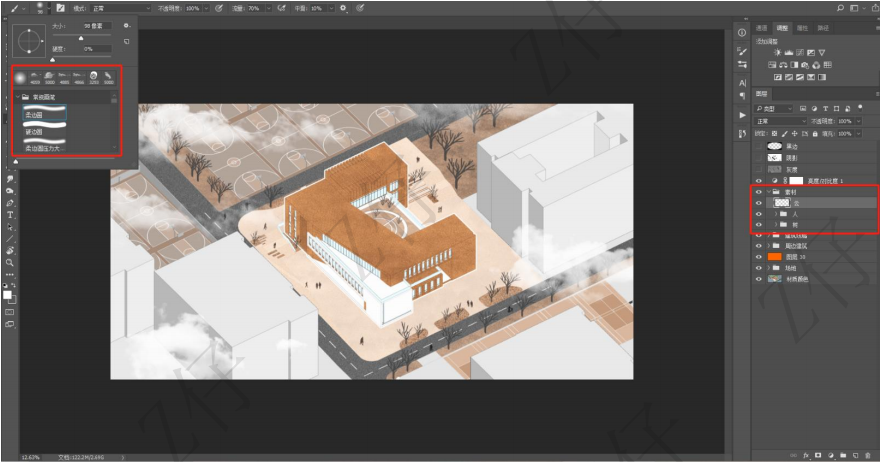Click the share icon at top right
This screenshot has height=462, width=881.
[873, 7]
